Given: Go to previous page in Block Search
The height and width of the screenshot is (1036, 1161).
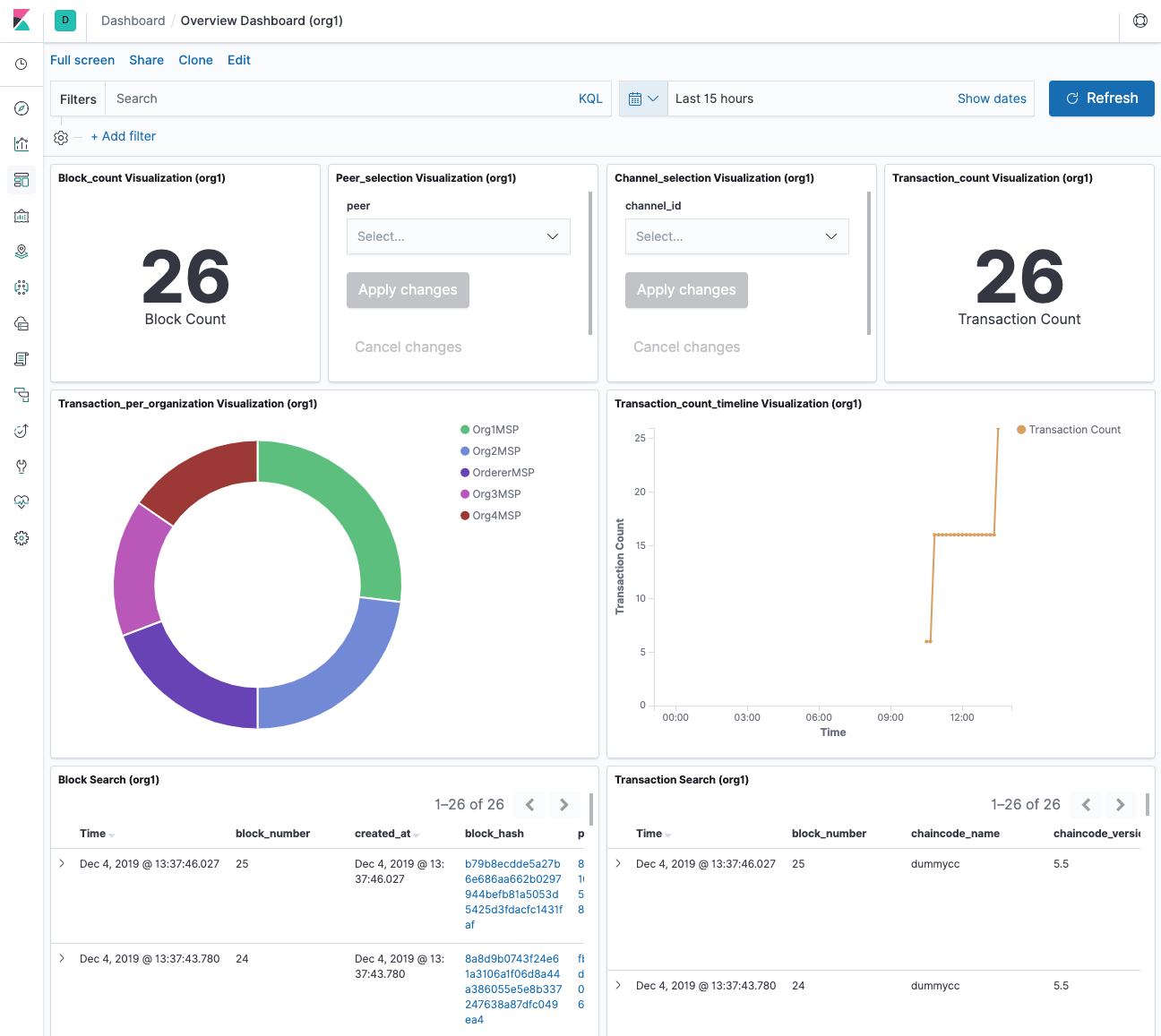Looking at the screenshot, I should point(530,805).
